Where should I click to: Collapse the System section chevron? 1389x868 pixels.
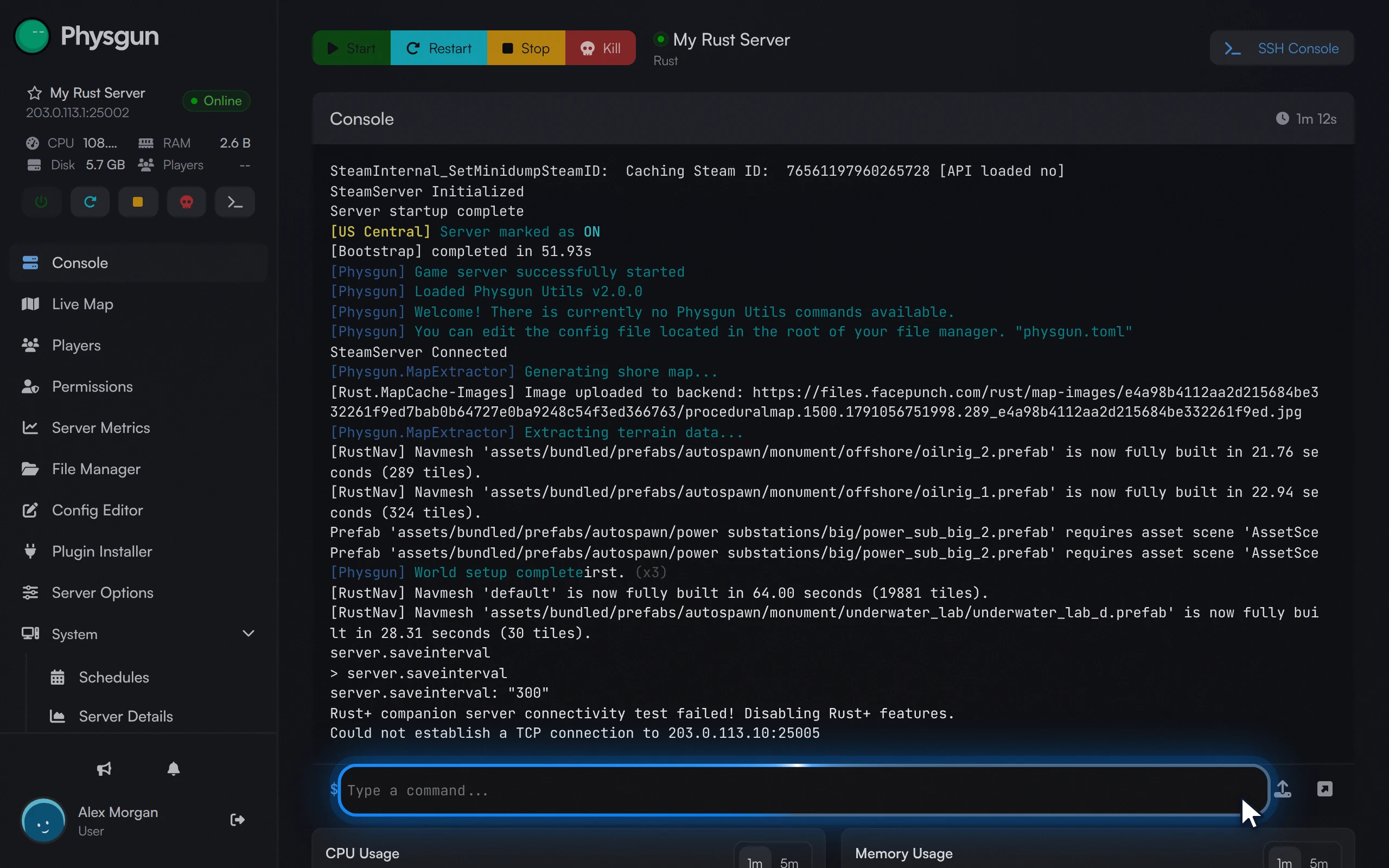coord(249,634)
